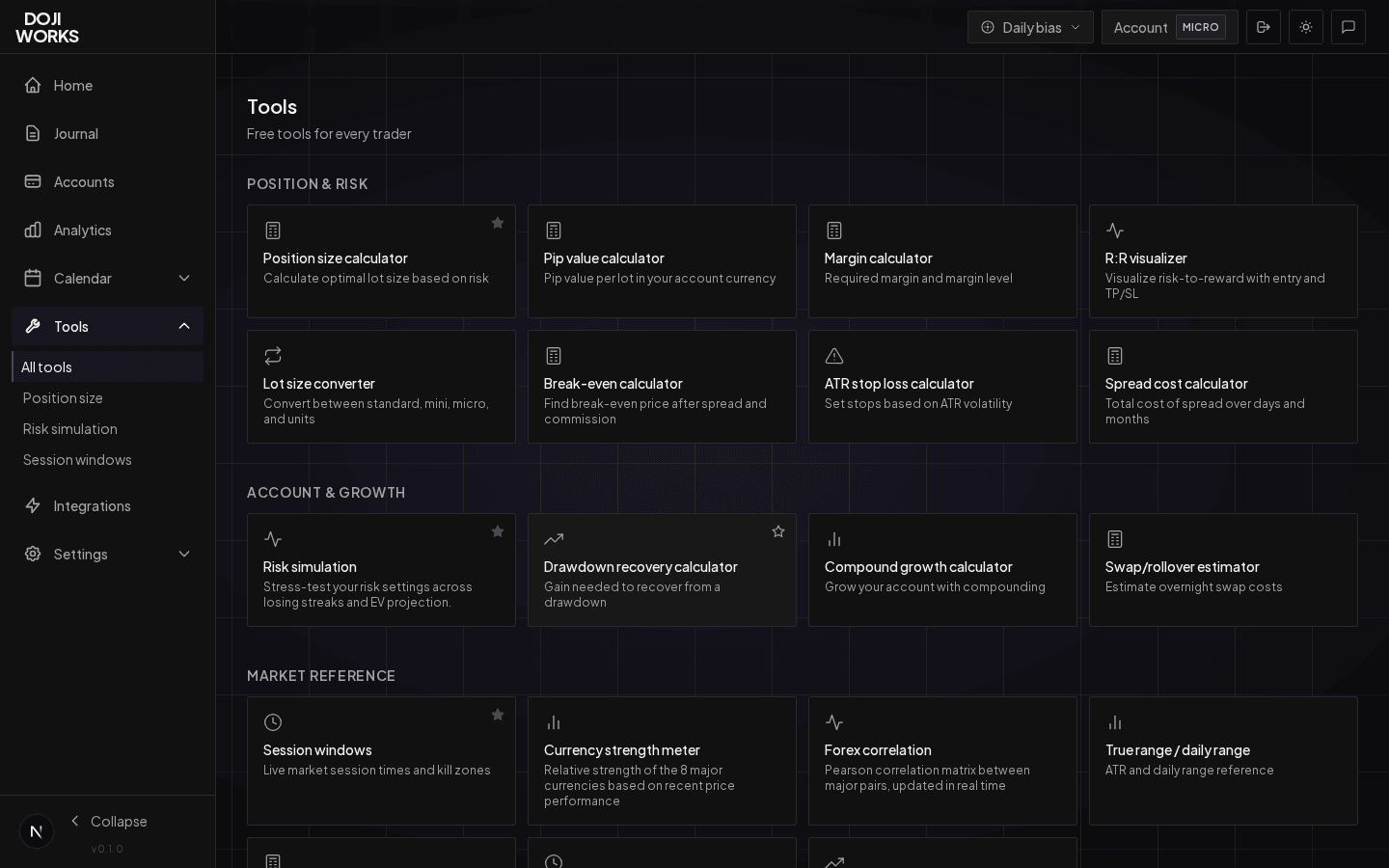Screen dimensions: 1389x868
Task: Click the Home icon in the sidebar
Action: pyautogui.click(x=33, y=85)
